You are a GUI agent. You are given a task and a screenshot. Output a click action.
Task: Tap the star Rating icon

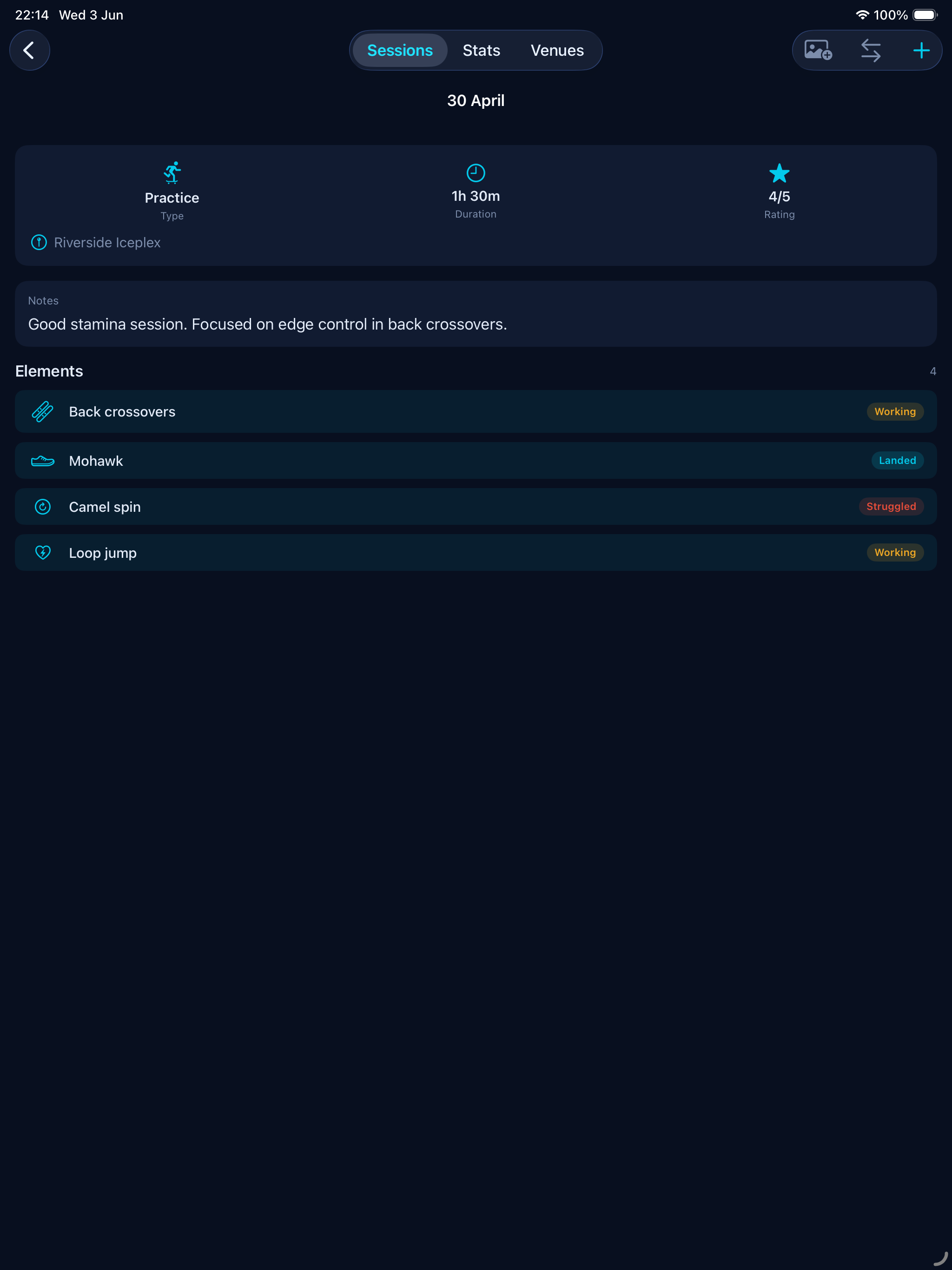point(779,173)
